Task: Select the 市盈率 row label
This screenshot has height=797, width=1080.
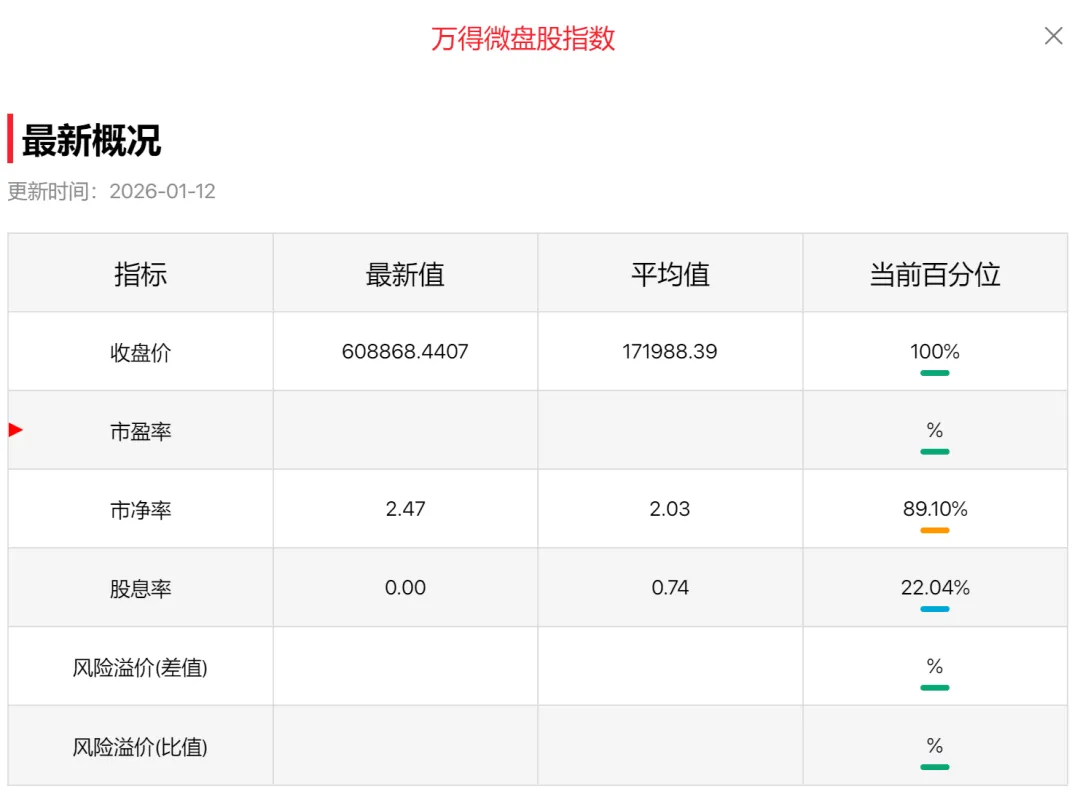Action: 141,431
